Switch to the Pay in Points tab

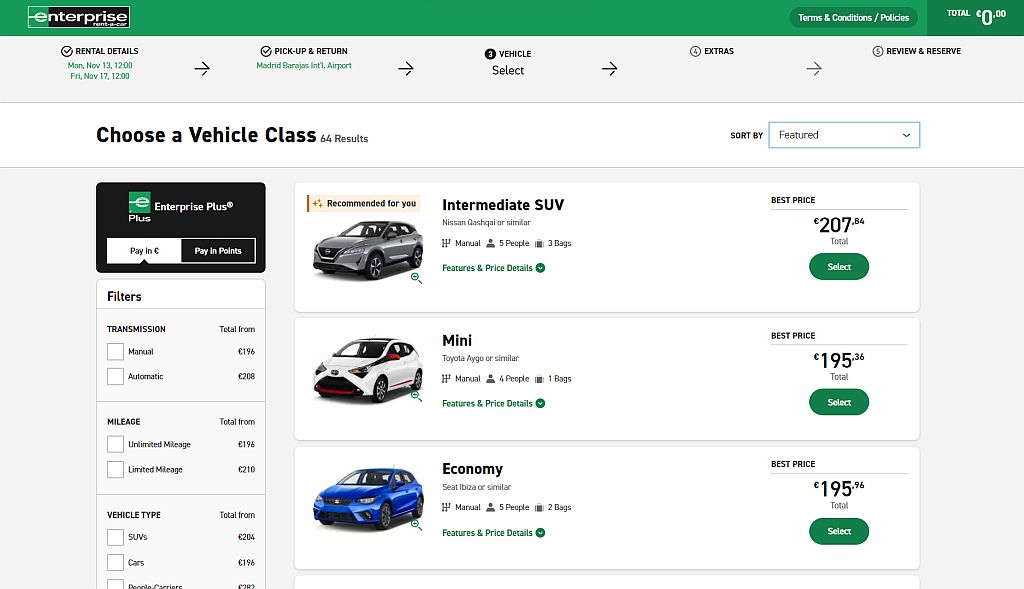(218, 250)
